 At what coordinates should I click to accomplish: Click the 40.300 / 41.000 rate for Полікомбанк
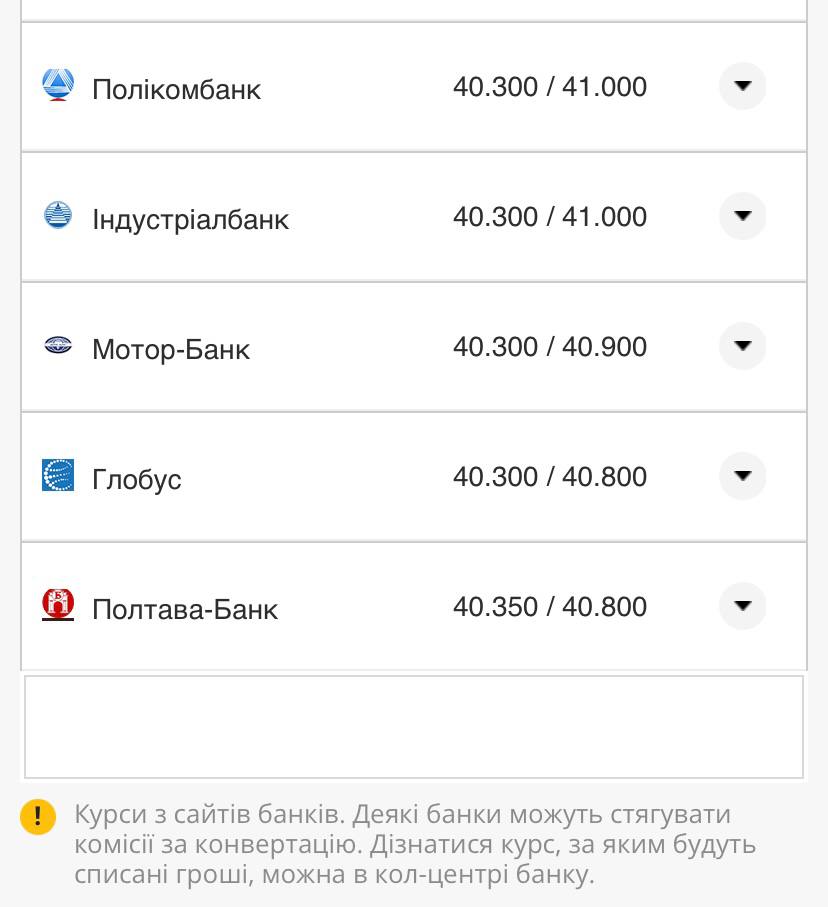coord(550,87)
